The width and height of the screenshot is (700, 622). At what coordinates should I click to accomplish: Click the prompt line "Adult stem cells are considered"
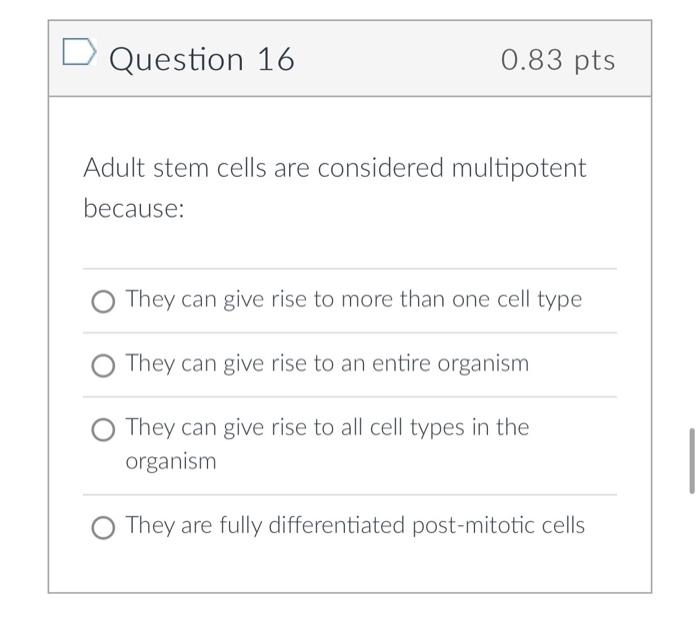(264, 169)
